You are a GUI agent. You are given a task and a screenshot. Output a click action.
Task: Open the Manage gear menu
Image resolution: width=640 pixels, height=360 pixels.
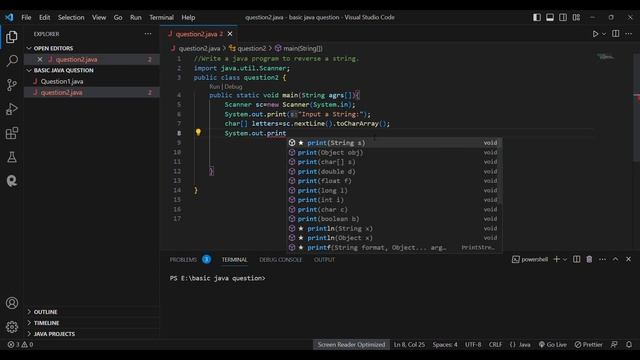pyautogui.click(x=12, y=327)
